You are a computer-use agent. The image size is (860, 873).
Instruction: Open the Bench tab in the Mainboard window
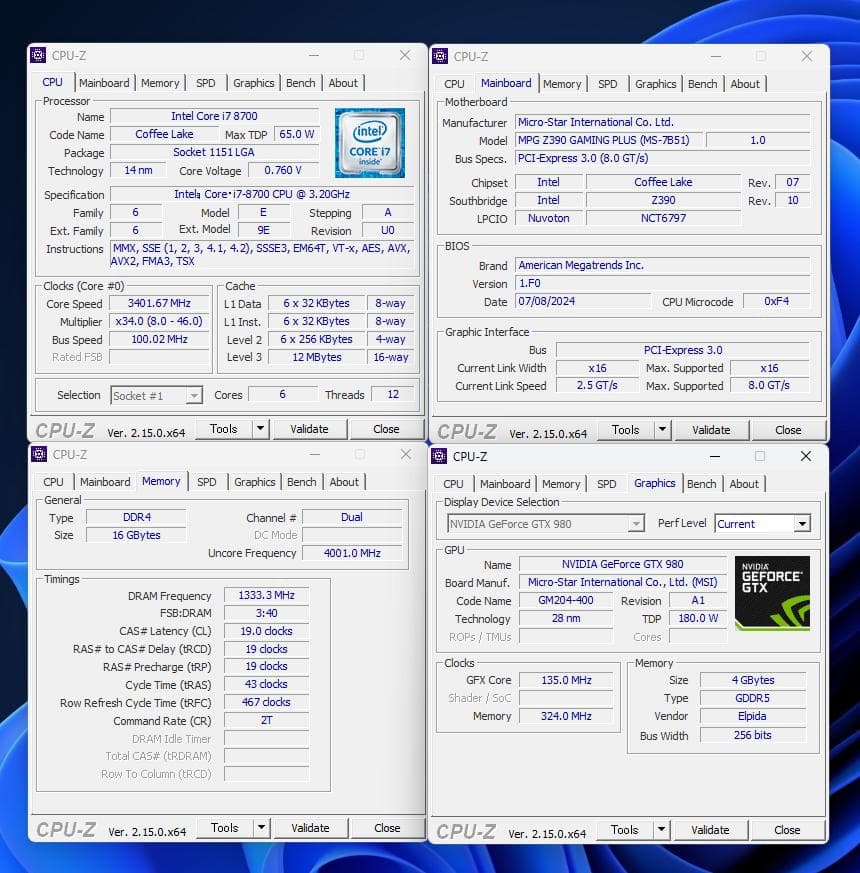pos(703,84)
